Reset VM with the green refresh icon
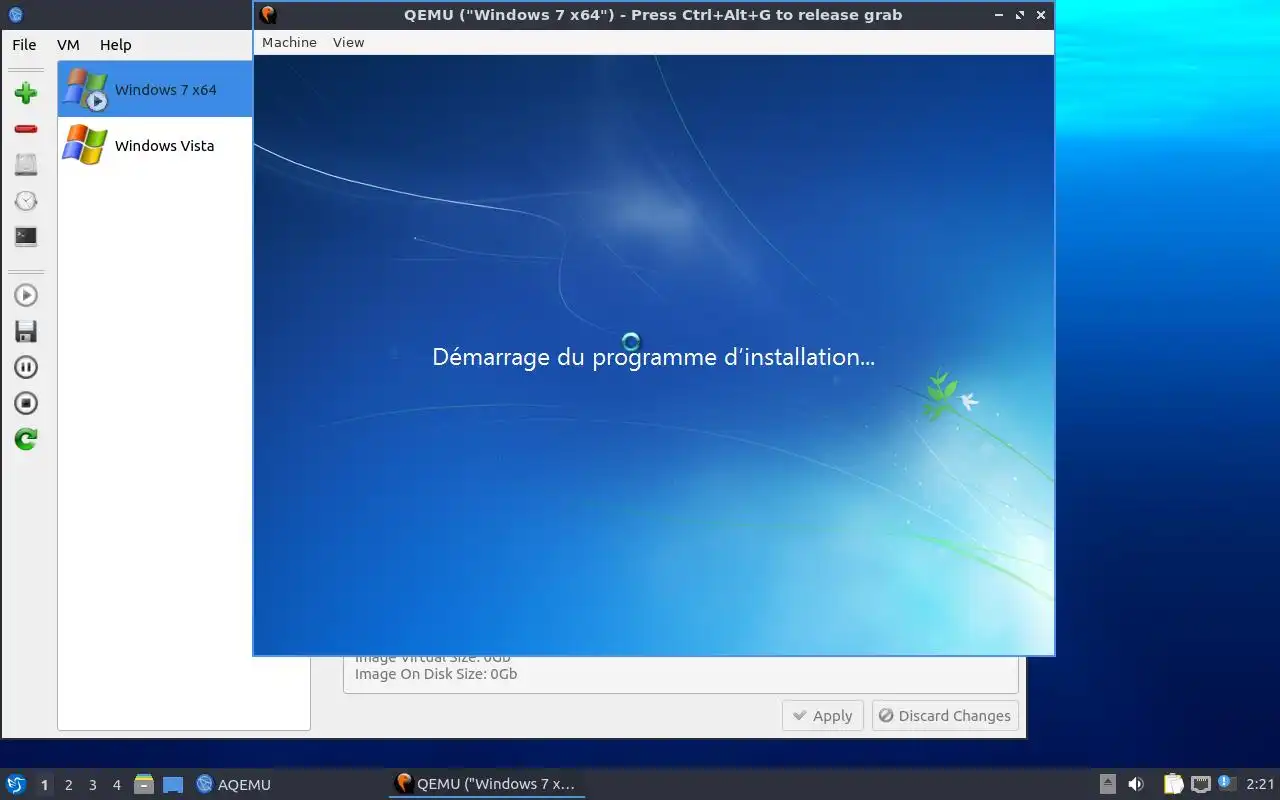 coord(26,439)
